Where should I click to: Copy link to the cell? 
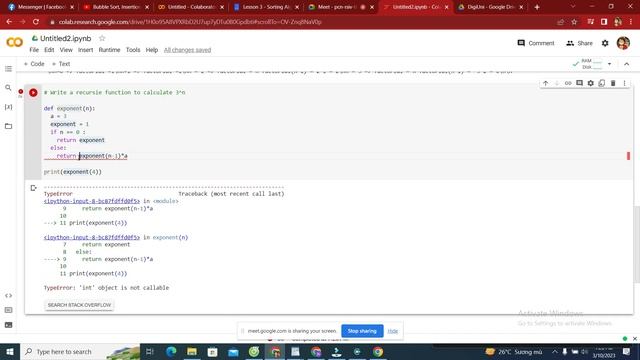(568, 83)
